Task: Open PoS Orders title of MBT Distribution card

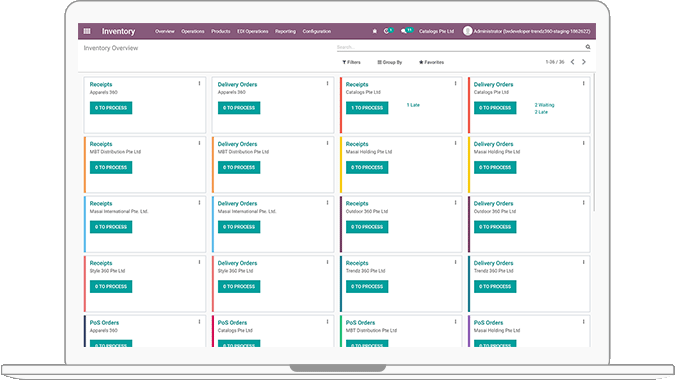Action: (360, 322)
